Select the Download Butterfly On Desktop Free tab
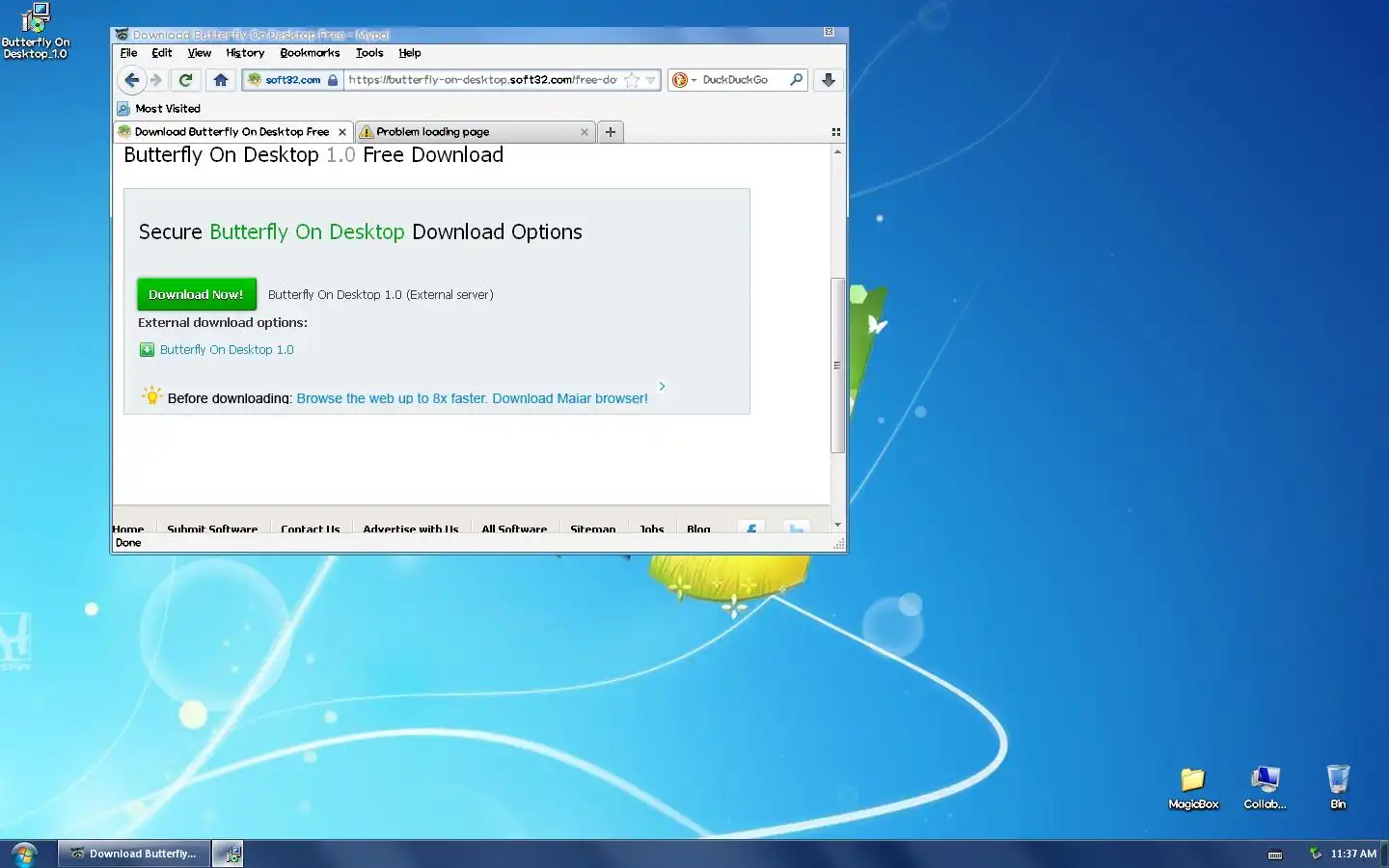Screen dimensions: 1389x868 [x=232, y=132]
